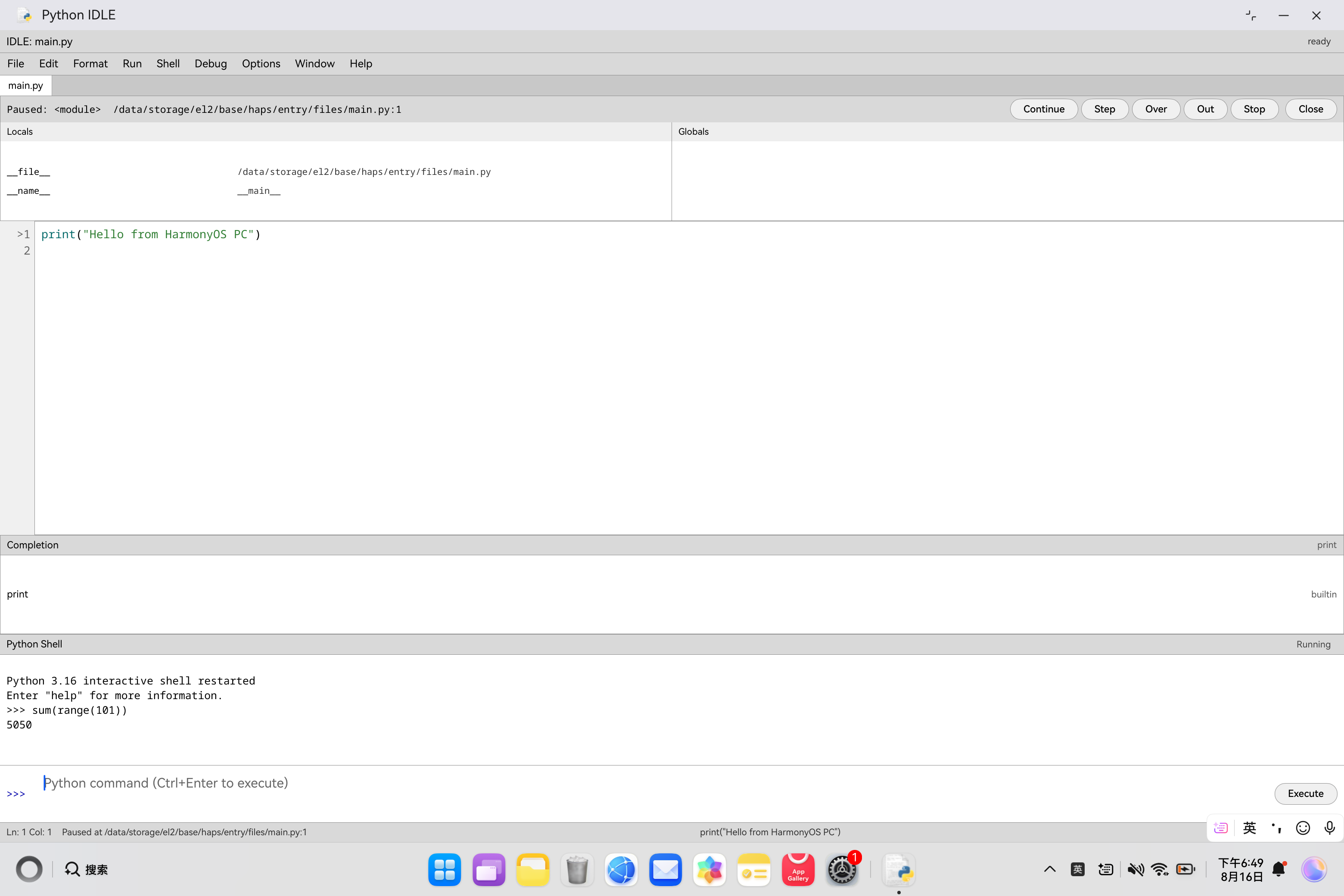Click the muted volume icon in the tray
The width and height of the screenshot is (1344, 896).
tap(1136, 869)
